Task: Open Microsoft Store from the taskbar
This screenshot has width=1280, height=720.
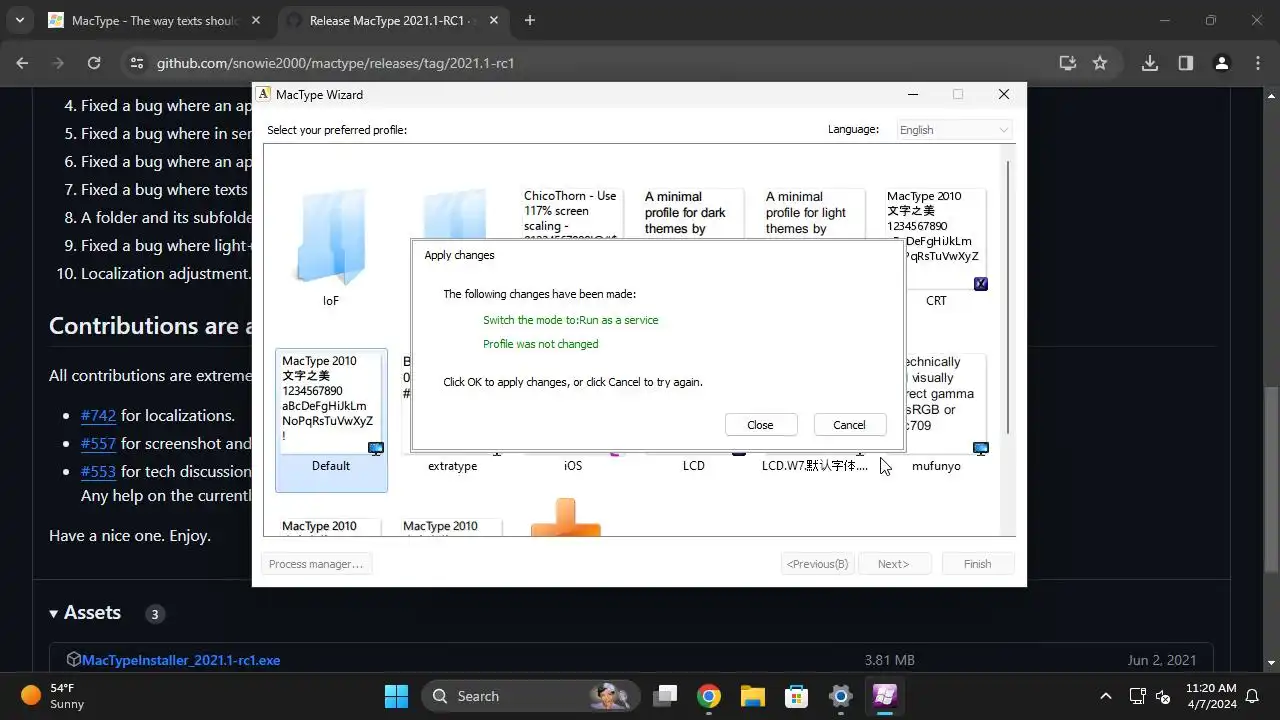Action: coord(797,696)
